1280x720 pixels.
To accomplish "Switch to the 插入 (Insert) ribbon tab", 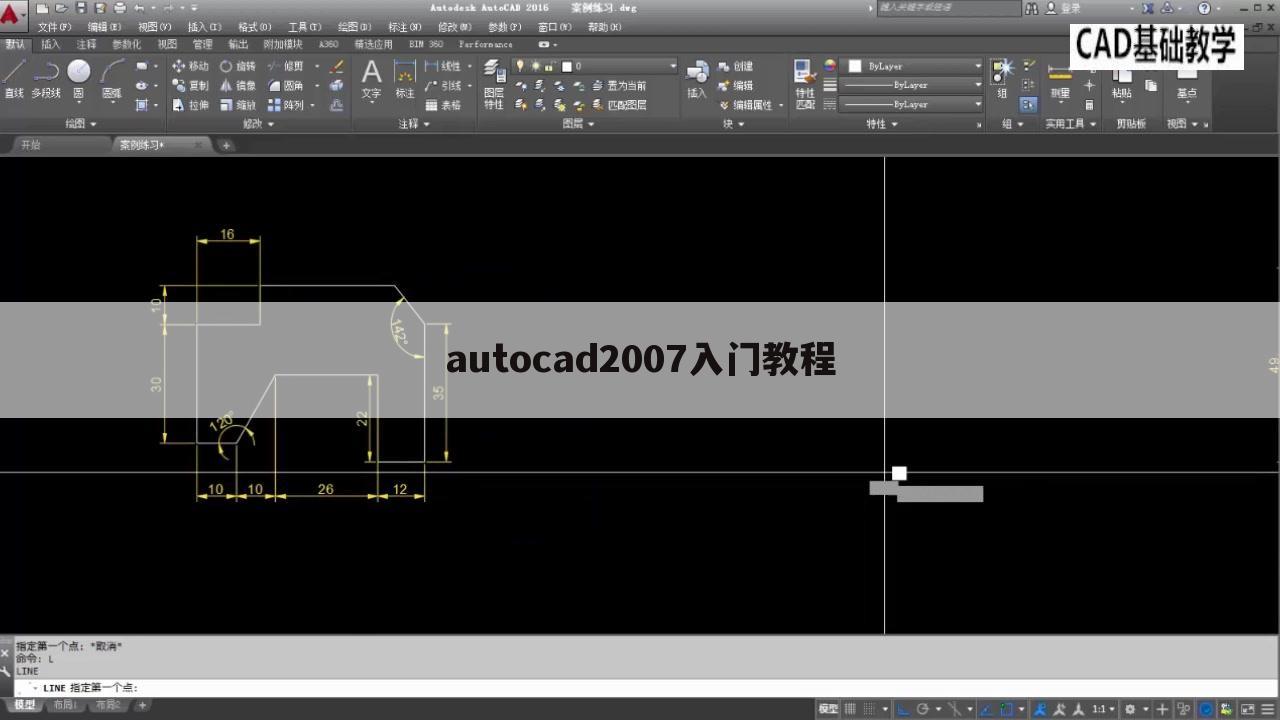I will pos(51,44).
